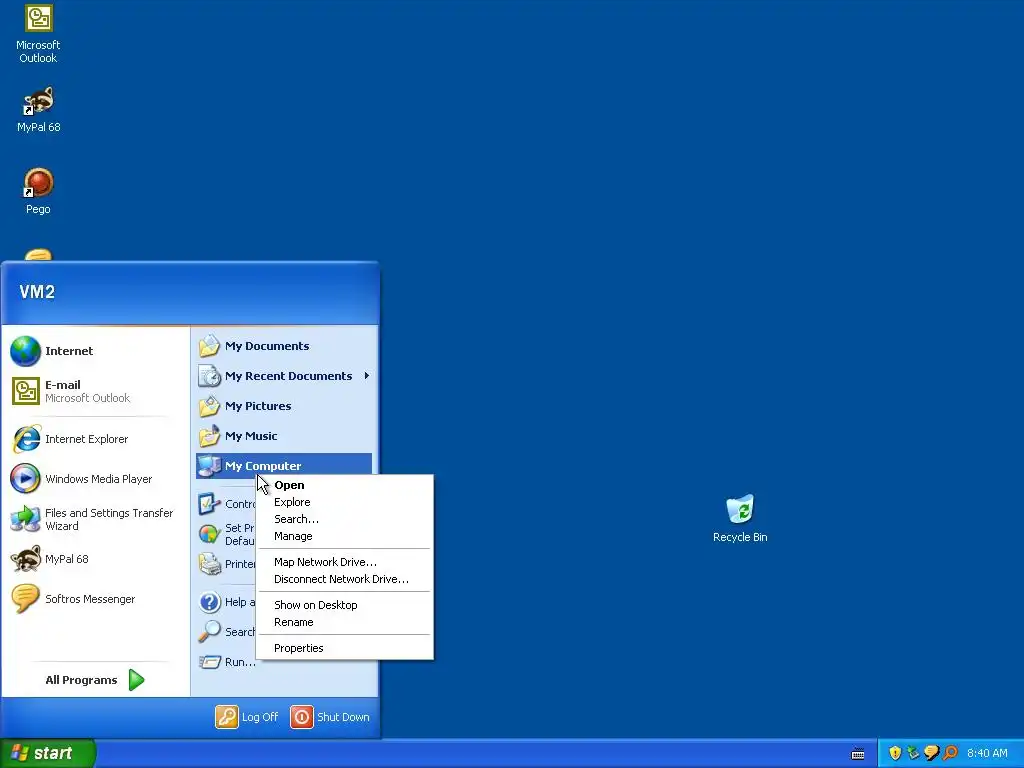This screenshot has height=768, width=1024.
Task: Choose Search... in the context menu
Action: coord(344,519)
